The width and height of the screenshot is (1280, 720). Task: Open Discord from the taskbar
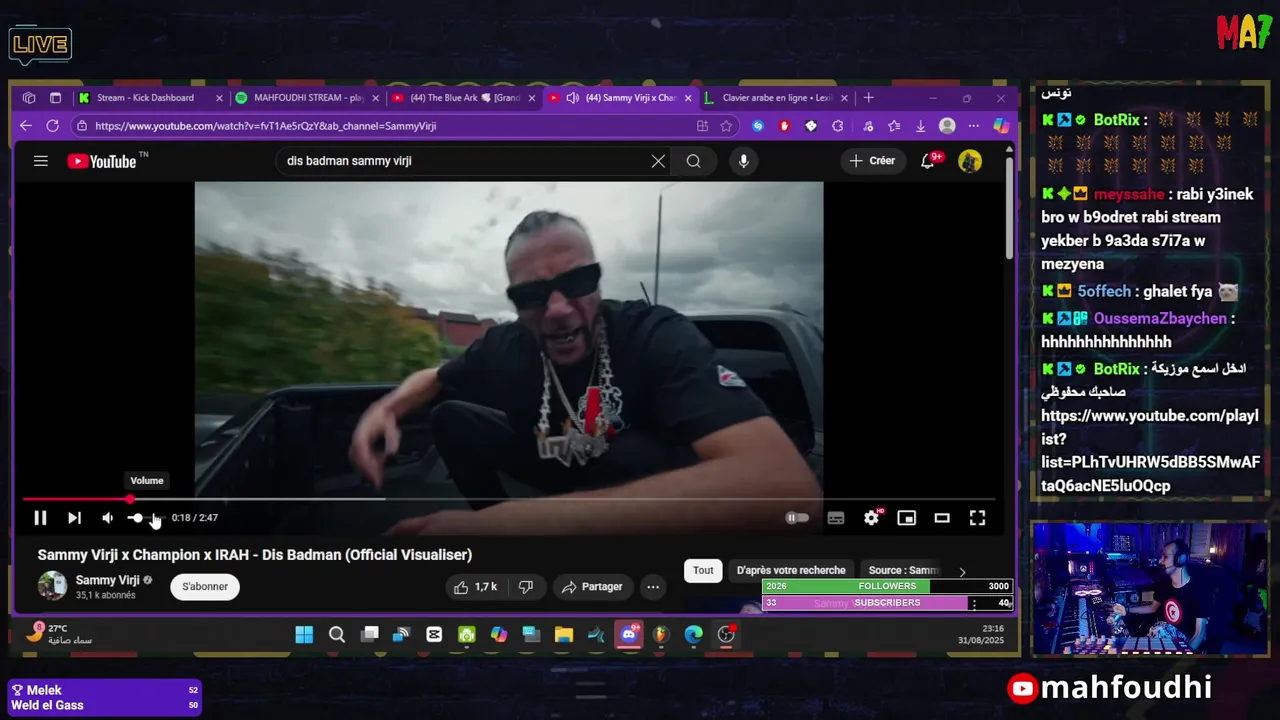pos(629,634)
